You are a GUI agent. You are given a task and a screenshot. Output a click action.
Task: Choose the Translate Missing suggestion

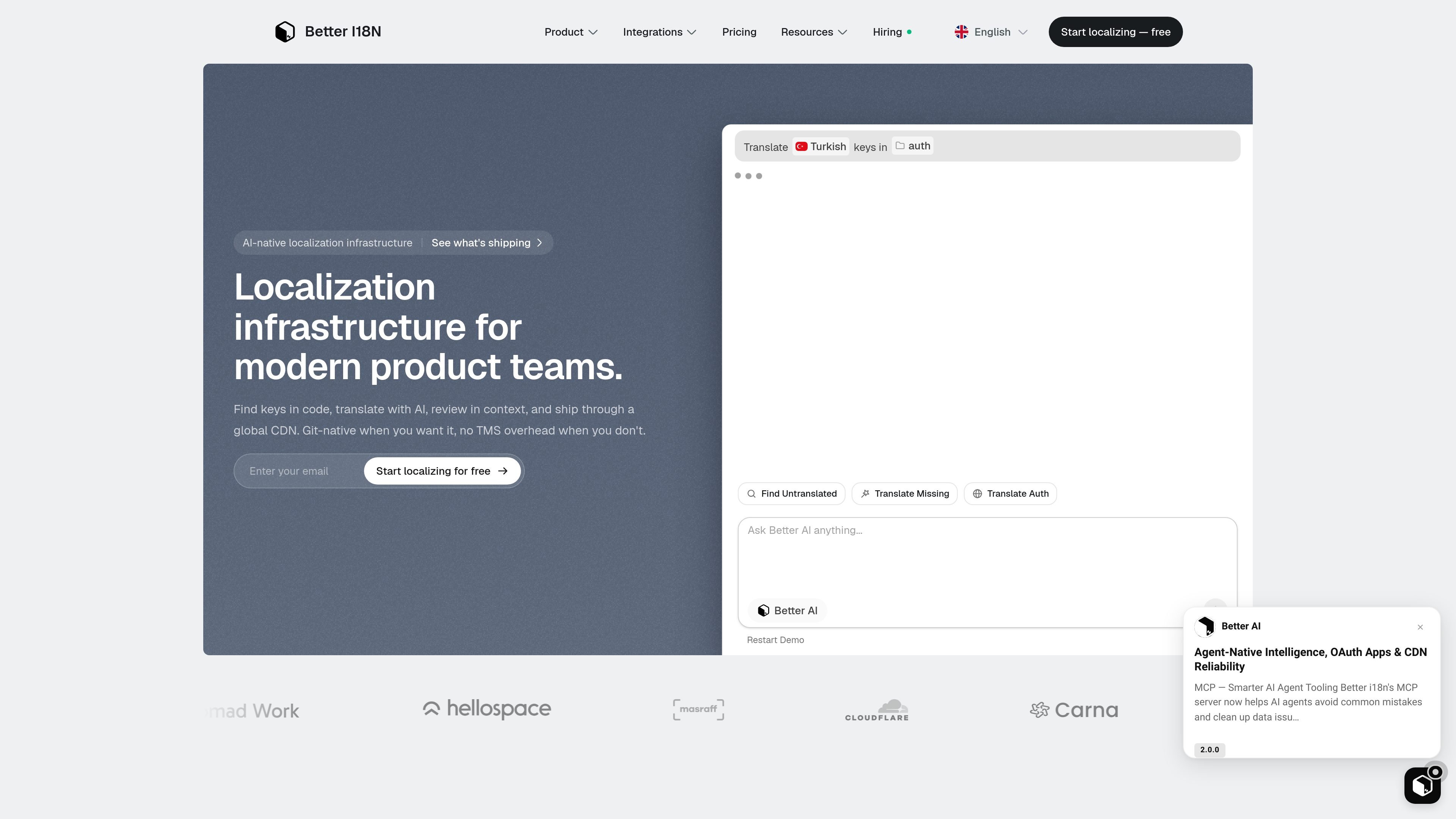coord(904,494)
